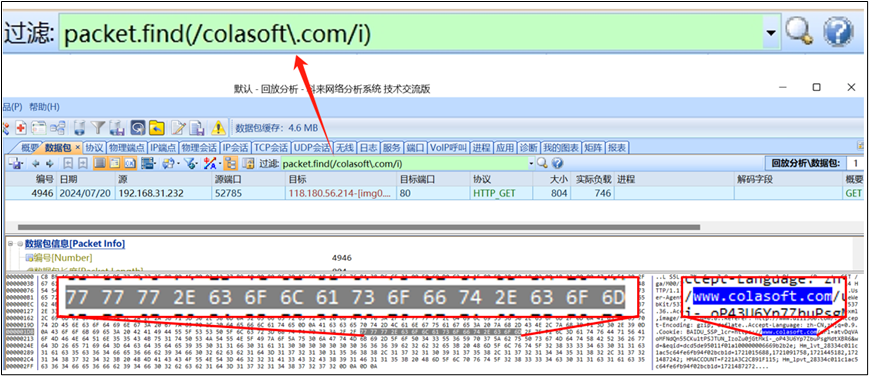Click the replay icon with circular arrow
This screenshot has width=869, height=376.
point(138,128)
